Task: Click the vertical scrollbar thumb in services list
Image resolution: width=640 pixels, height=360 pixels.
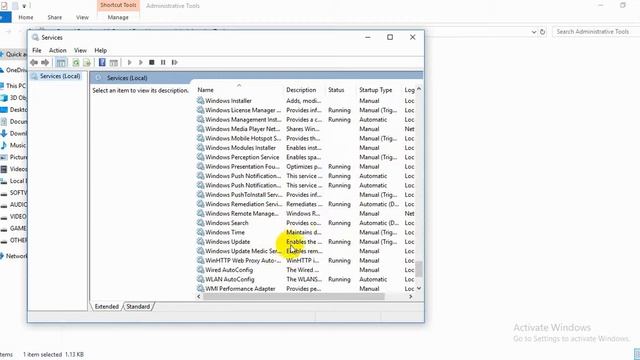Action: coord(419,269)
